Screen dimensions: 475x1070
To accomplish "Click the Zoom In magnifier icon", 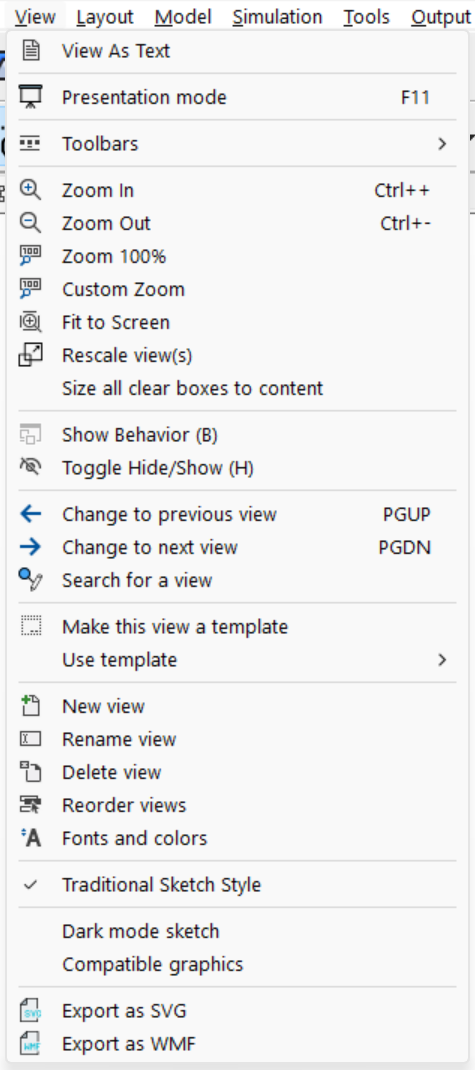I will coord(31,190).
